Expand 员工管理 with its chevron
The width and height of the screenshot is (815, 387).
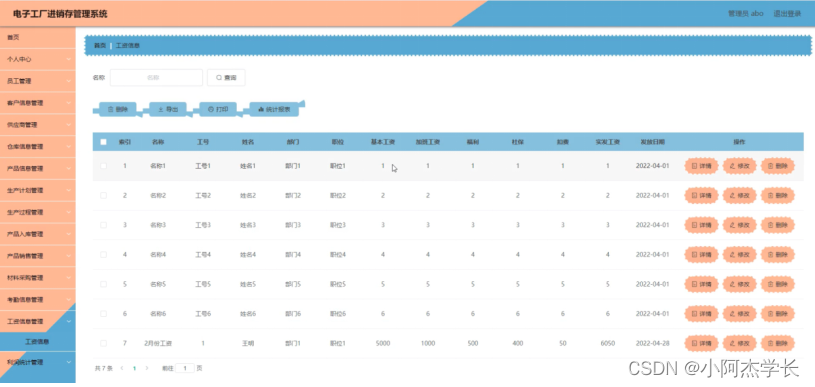(69, 81)
